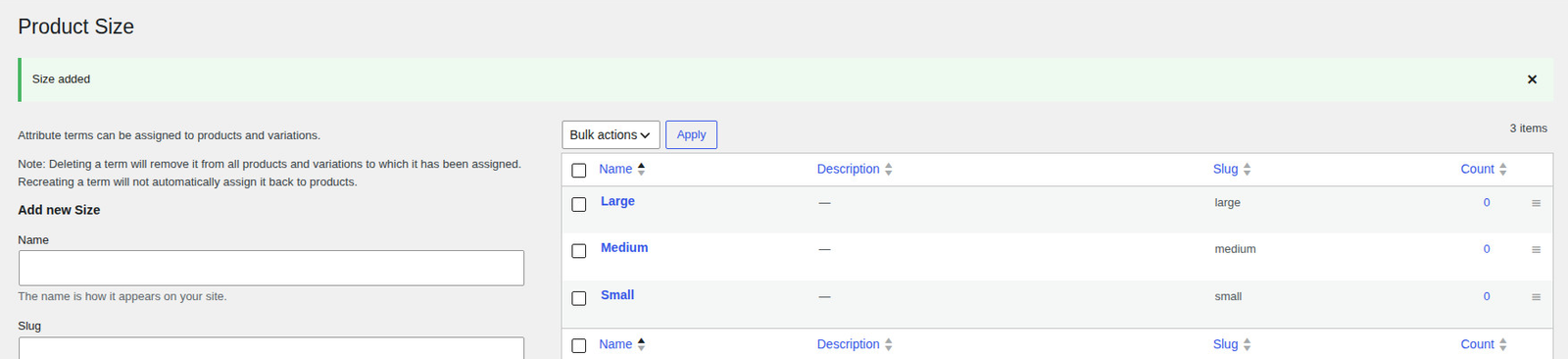Screen dimensions: 1568x359
Task: Click the 'Add new Size' heading
Action: (x=59, y=210)
